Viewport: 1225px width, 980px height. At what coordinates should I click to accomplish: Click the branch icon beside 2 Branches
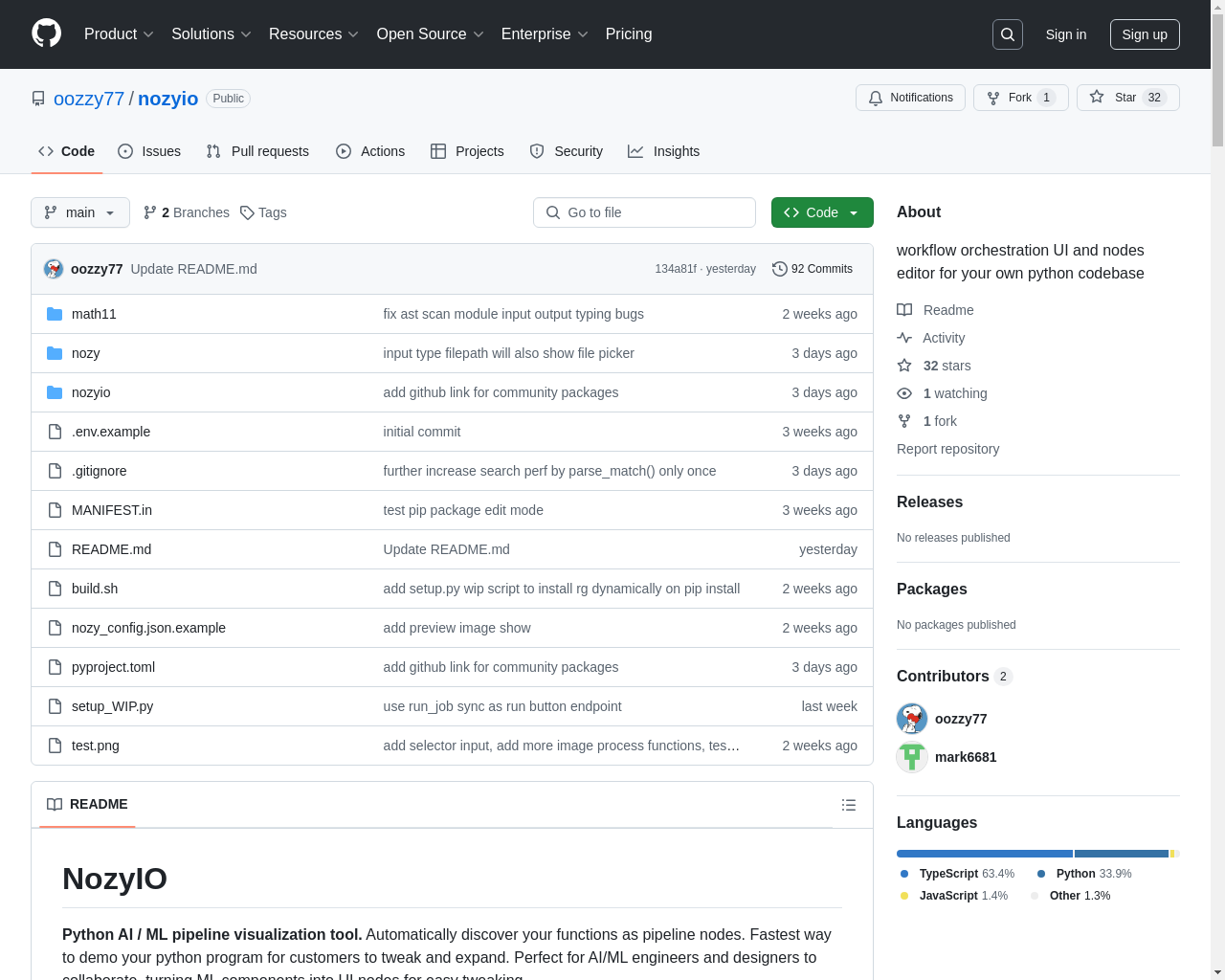(149, 212)
